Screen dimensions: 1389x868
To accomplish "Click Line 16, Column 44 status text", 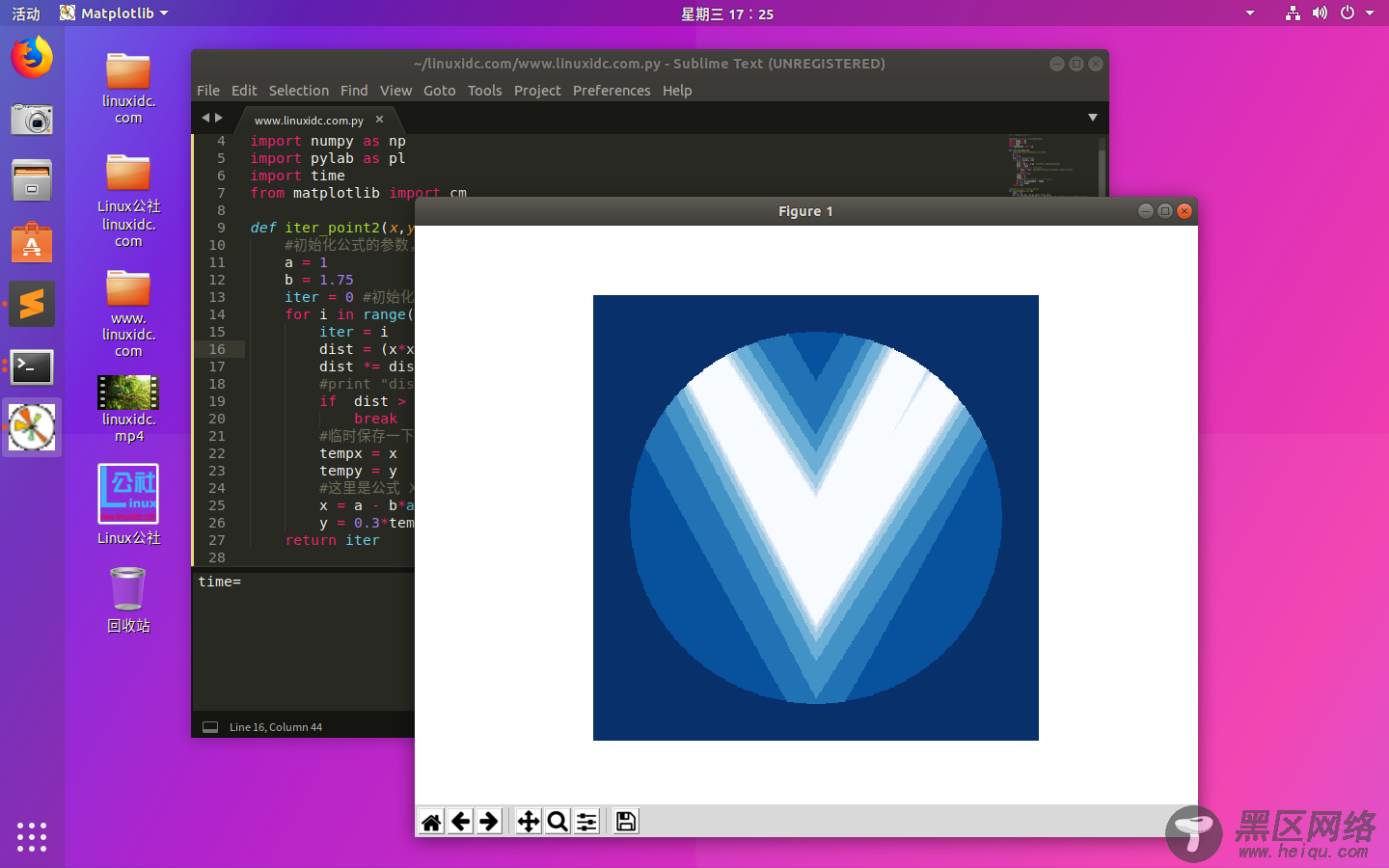I will coord(276,727).
